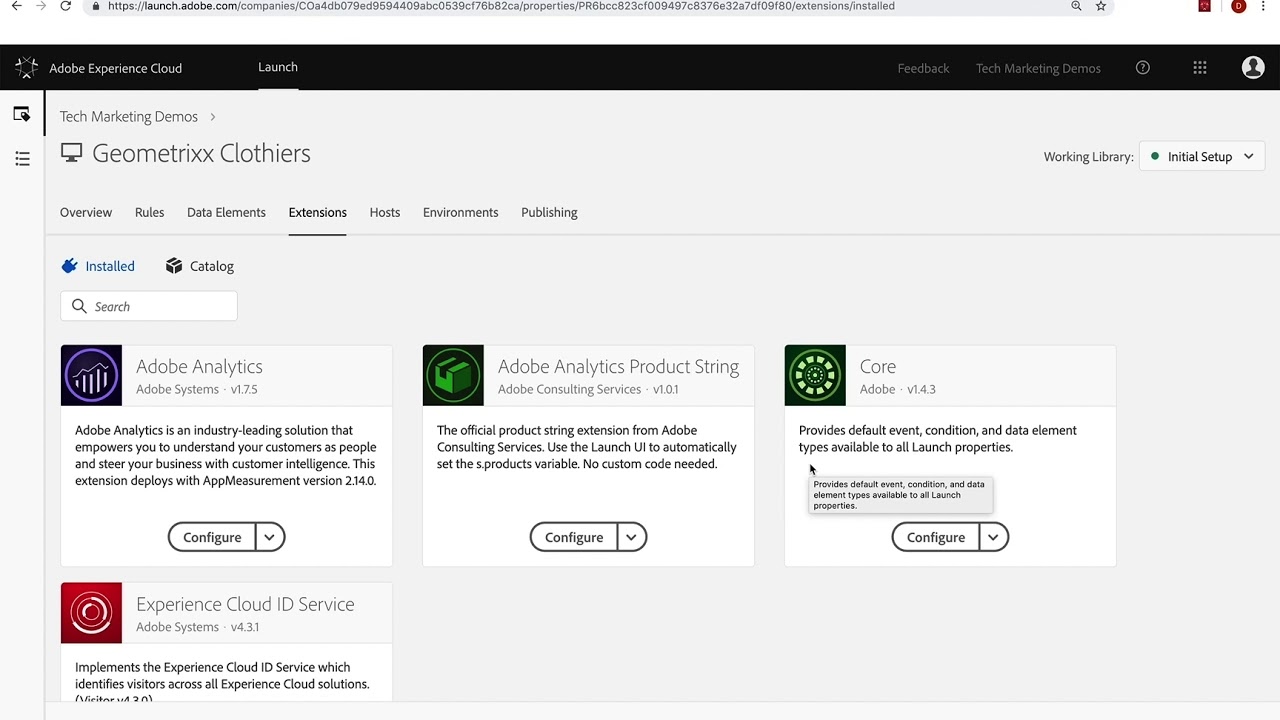1280x720 pixels.
Task: Switch to the Overview tab
Action: [86, 212]
